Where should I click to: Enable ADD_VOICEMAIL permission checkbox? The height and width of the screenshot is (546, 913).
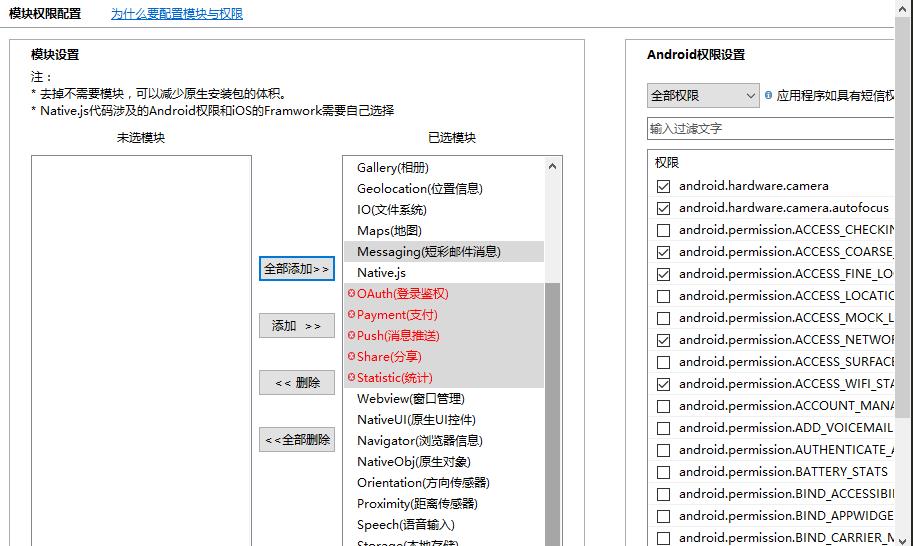coord(663,428)
